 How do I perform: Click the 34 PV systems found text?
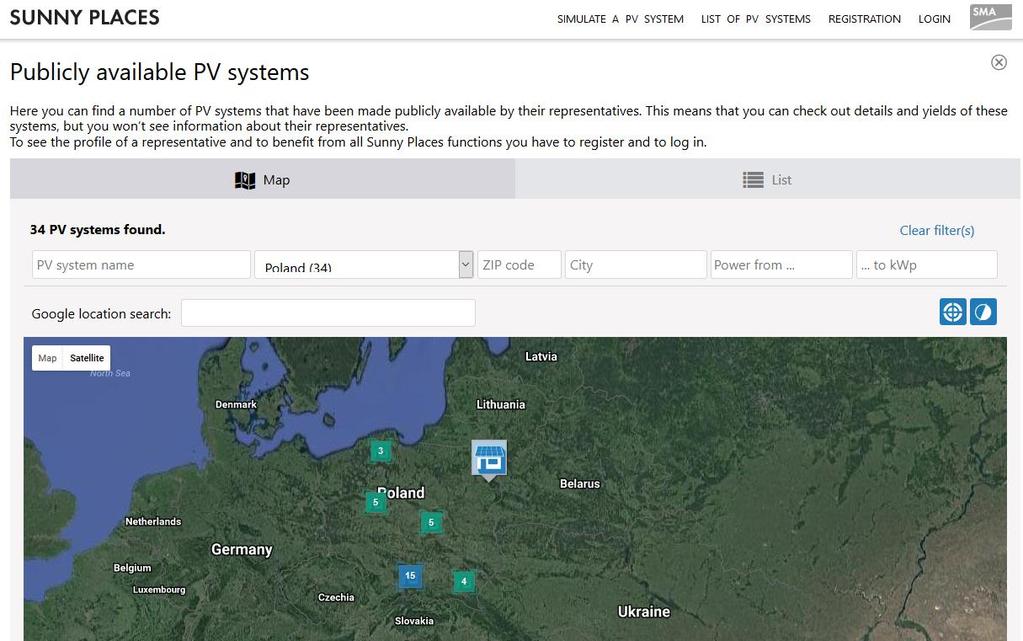98,229
